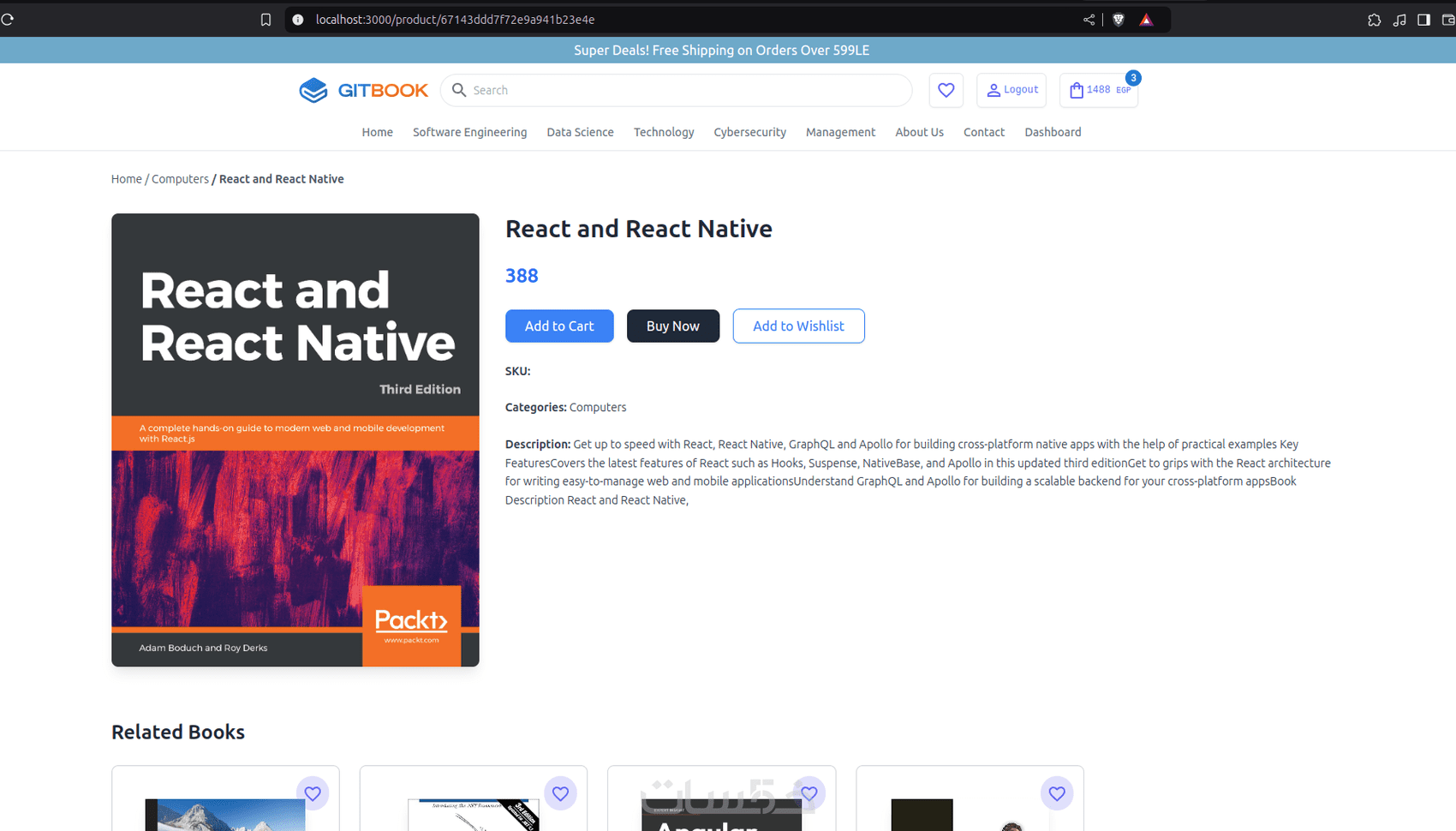
Task: Focus the Search input field
Action: (677, 90)
